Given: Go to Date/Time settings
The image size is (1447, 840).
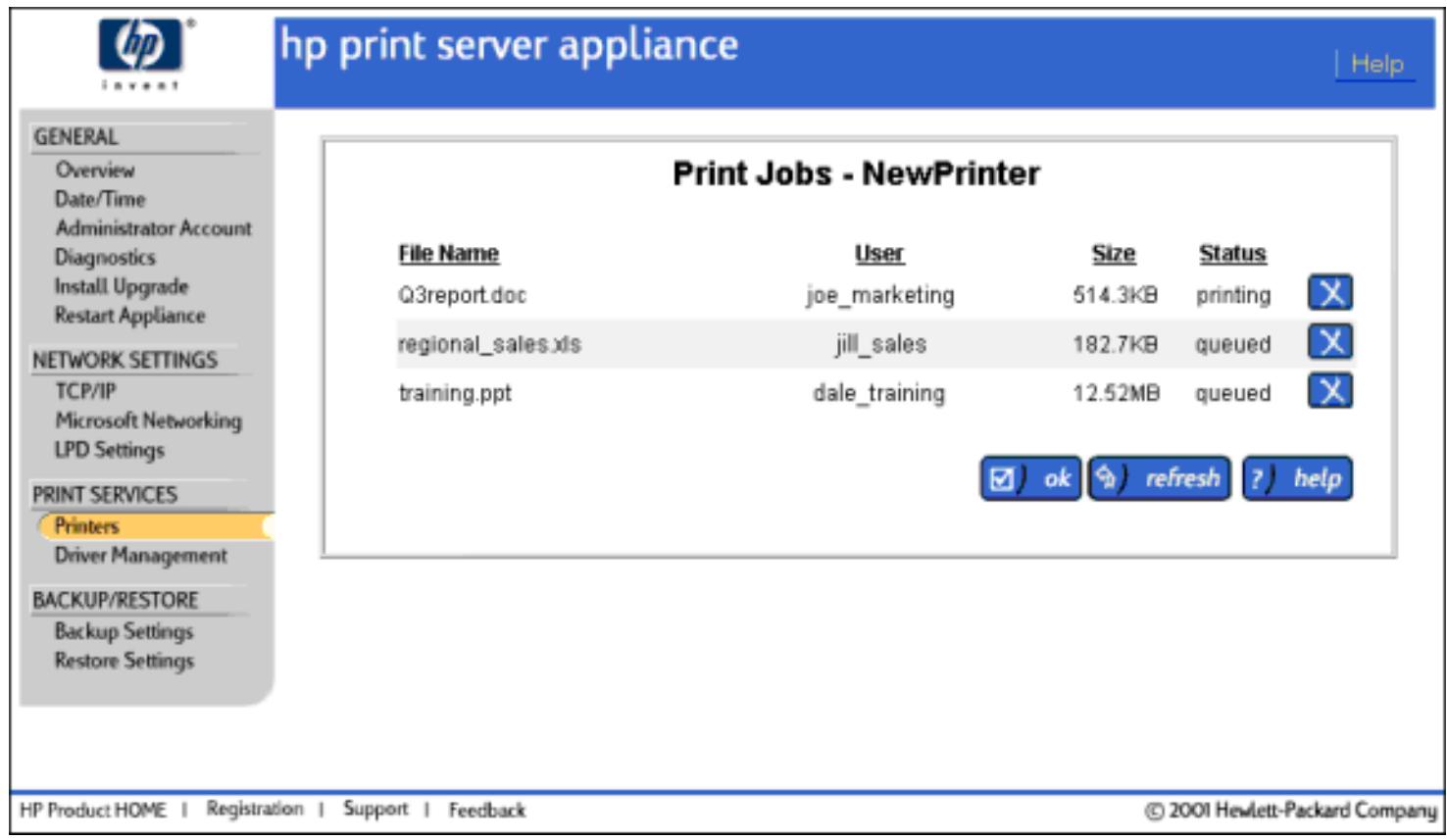Looking at the screenshot, I should coord(100,199).
